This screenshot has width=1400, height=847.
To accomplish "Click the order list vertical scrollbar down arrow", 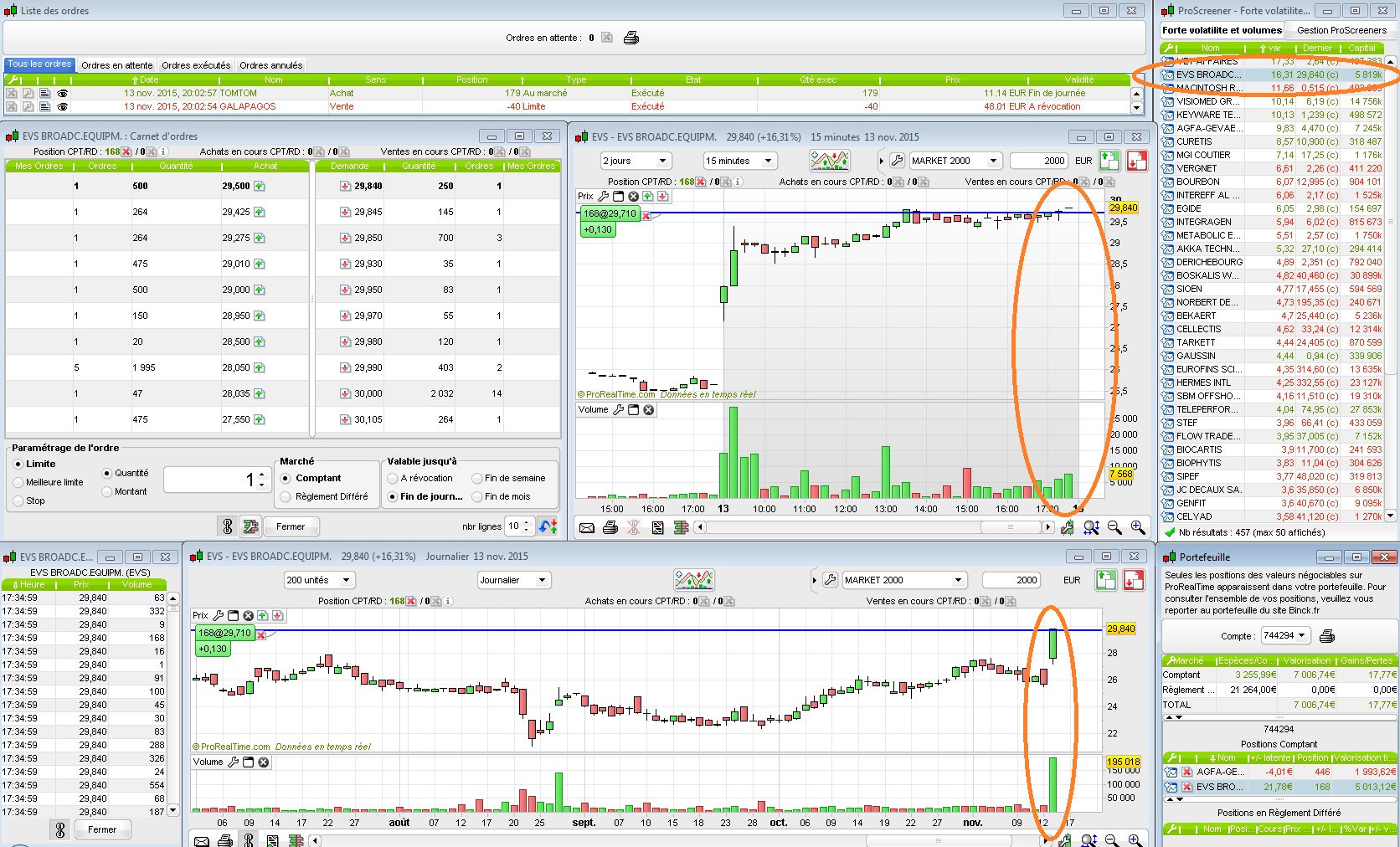I will click(1137, 108).
